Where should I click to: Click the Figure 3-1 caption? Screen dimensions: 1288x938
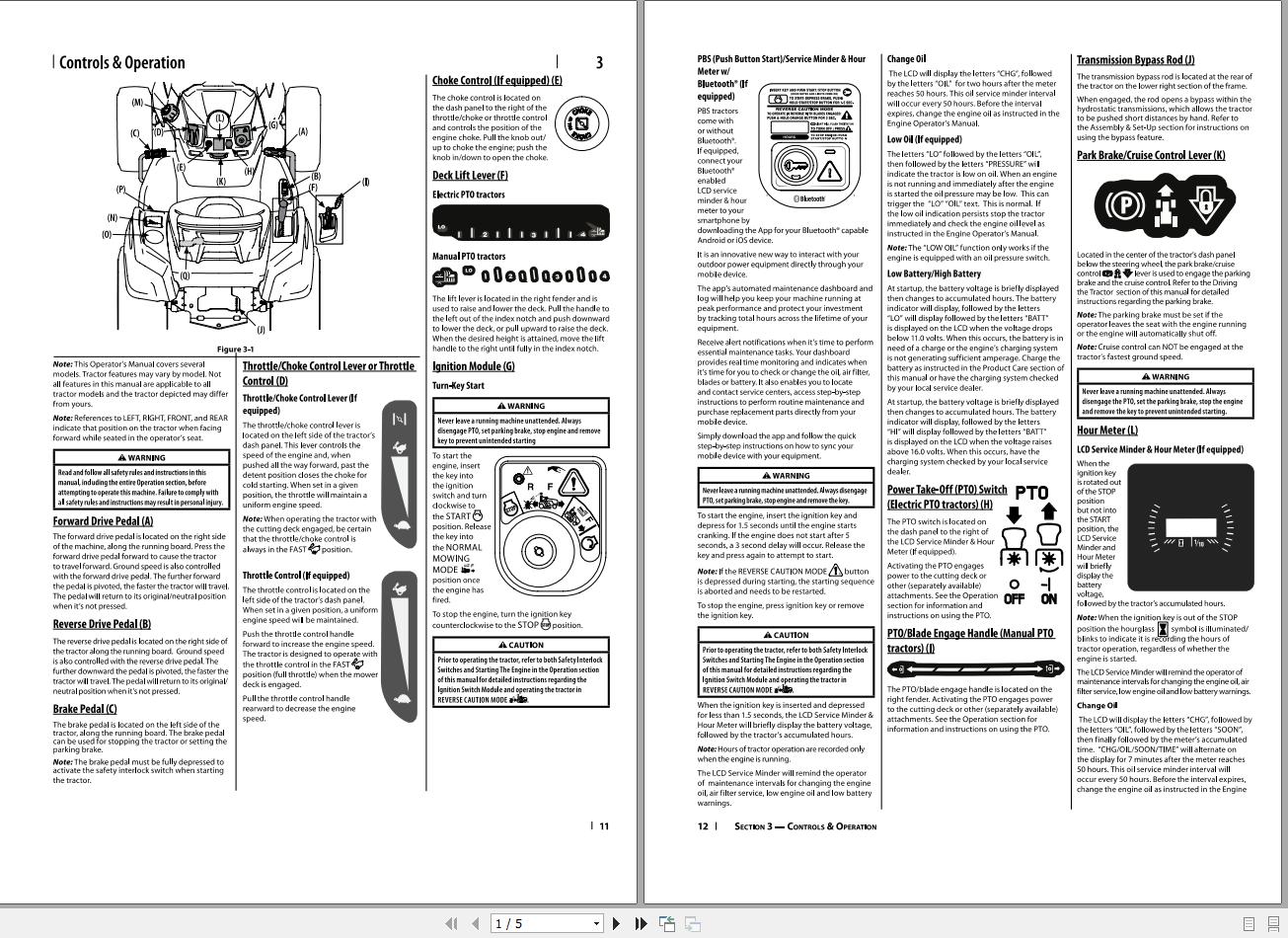[x=235, y=350]
